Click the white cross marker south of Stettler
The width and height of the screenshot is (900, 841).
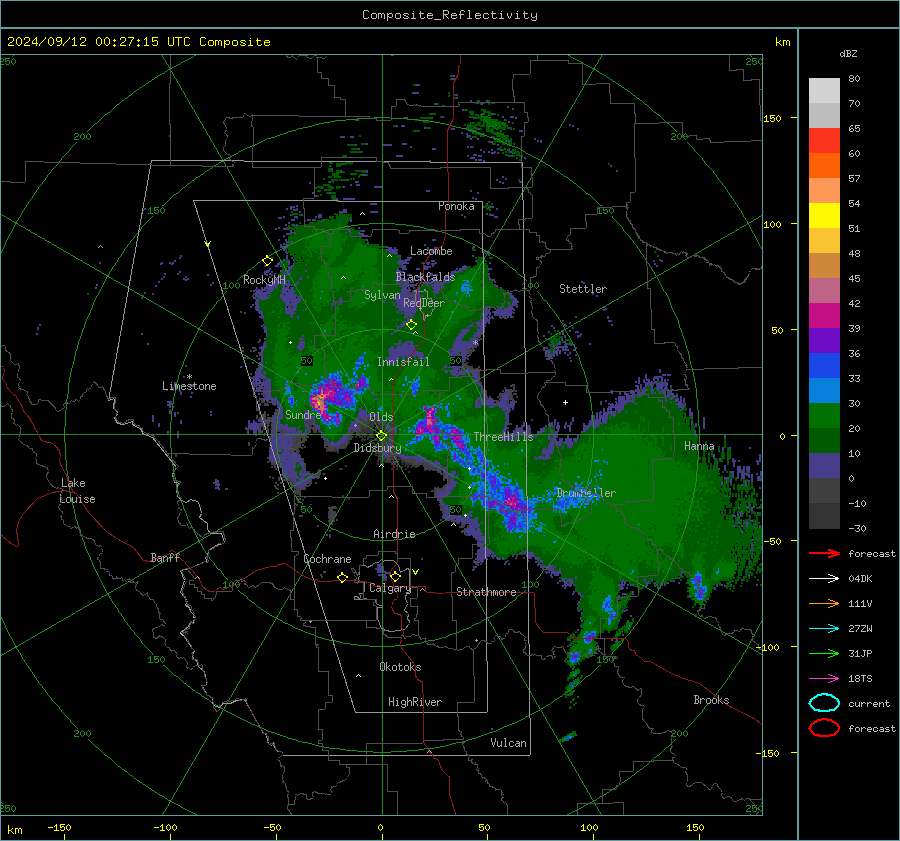click(565, 402)
